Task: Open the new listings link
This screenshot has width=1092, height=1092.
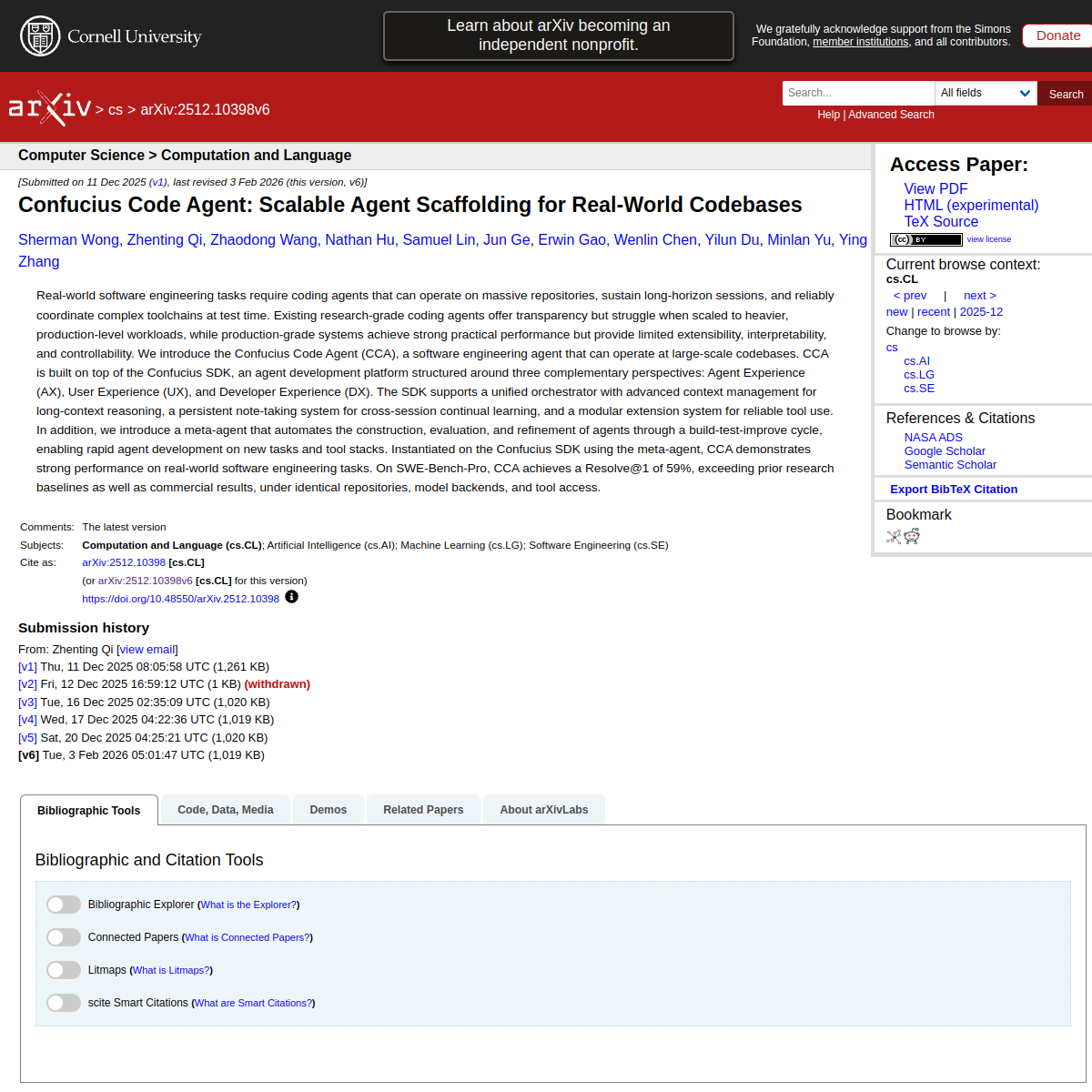Action: [896, 312]
